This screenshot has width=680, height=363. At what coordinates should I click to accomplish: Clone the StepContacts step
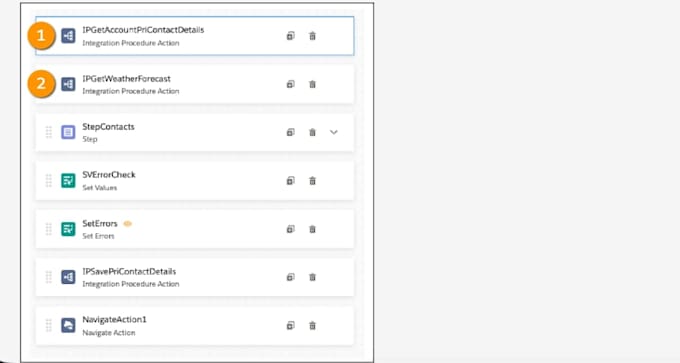click(x=291, y=132)
